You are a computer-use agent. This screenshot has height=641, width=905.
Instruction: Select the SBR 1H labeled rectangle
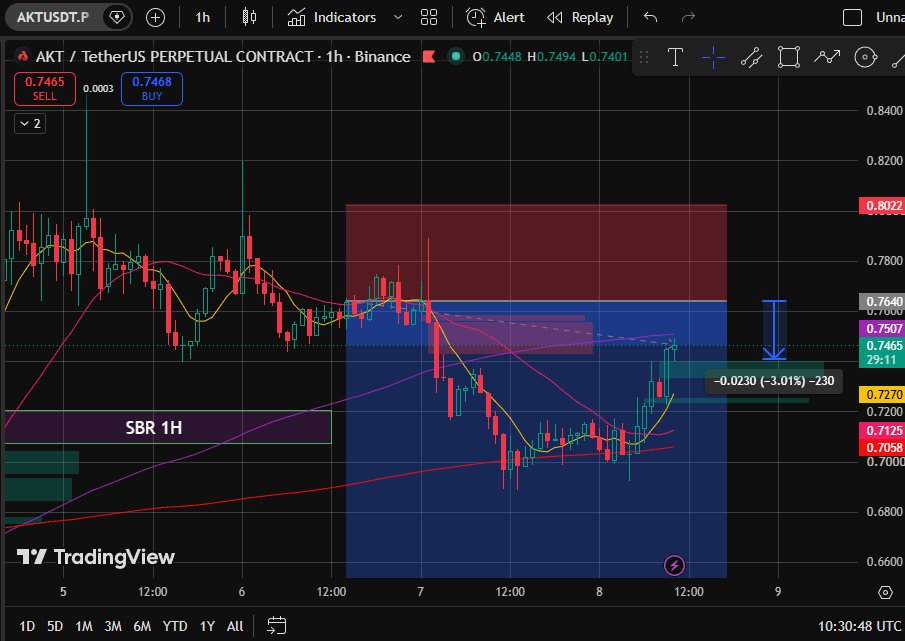[x=168, y=427]
